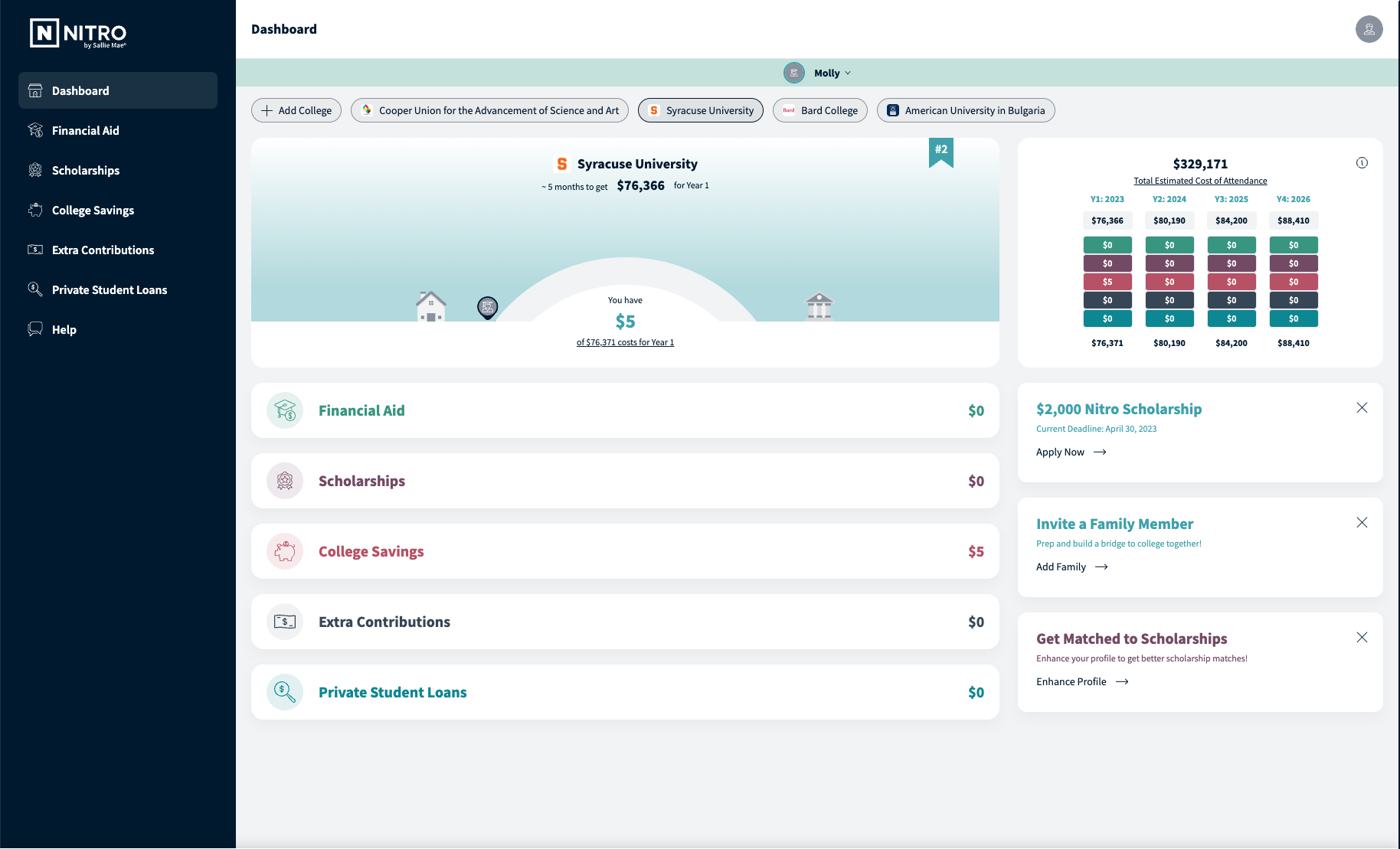Click the Dashboard storefront icon in sidebar

point(35,90)
